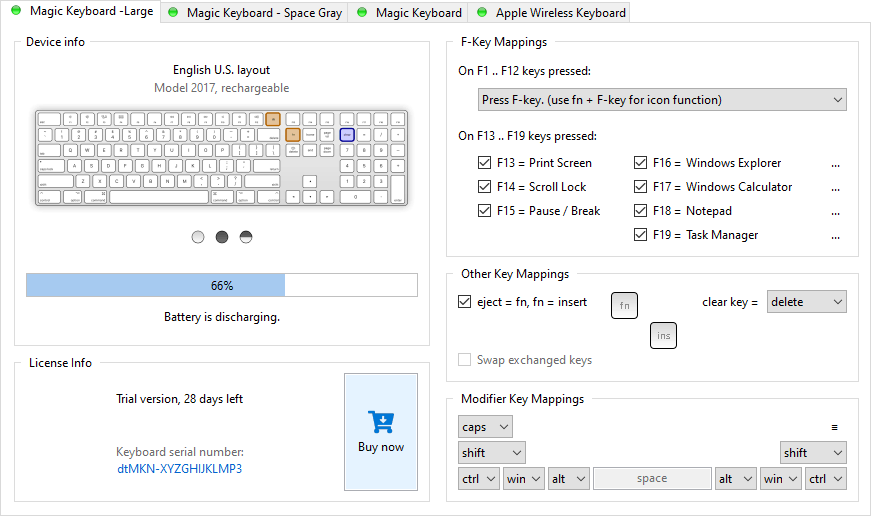Switch to Apple Wireless Keyboard tab
Viewport: 871px width, 516px height.
(x=549, y=12)
